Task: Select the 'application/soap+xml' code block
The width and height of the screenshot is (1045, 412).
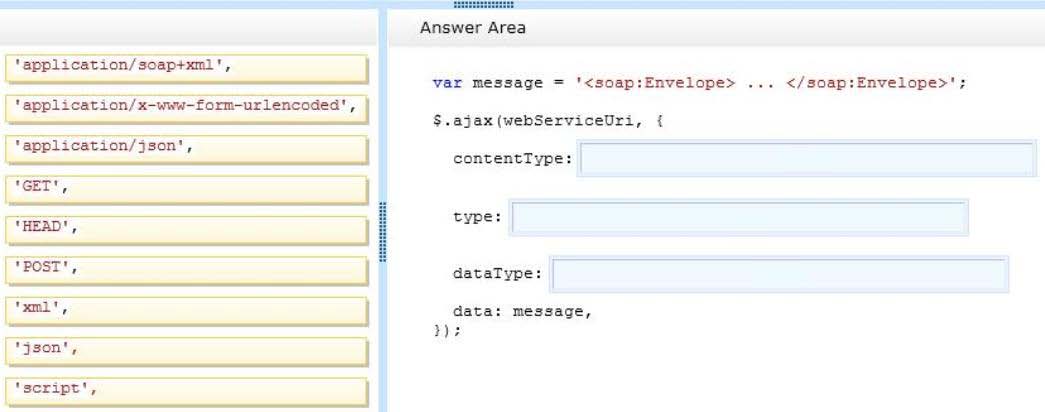Action: (x=187, y=68)
